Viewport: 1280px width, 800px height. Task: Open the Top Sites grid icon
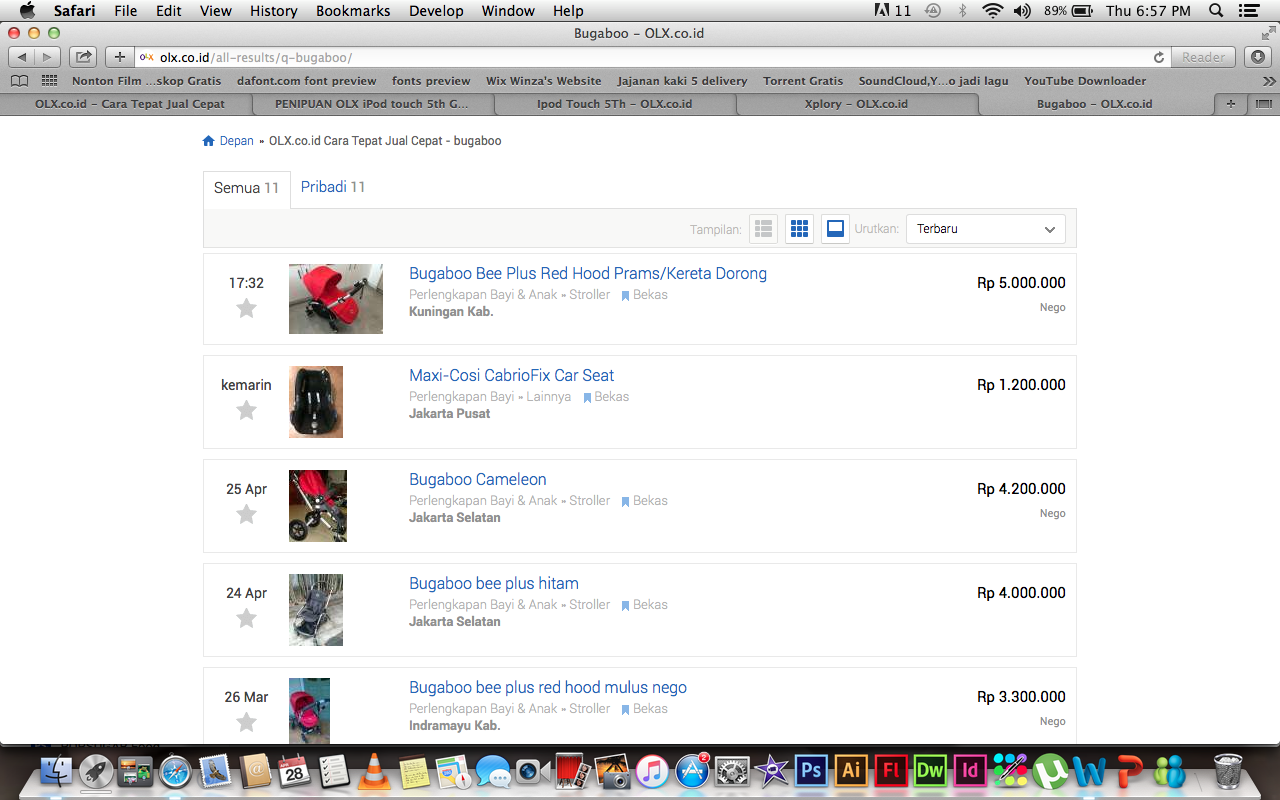tap(49, 81)
